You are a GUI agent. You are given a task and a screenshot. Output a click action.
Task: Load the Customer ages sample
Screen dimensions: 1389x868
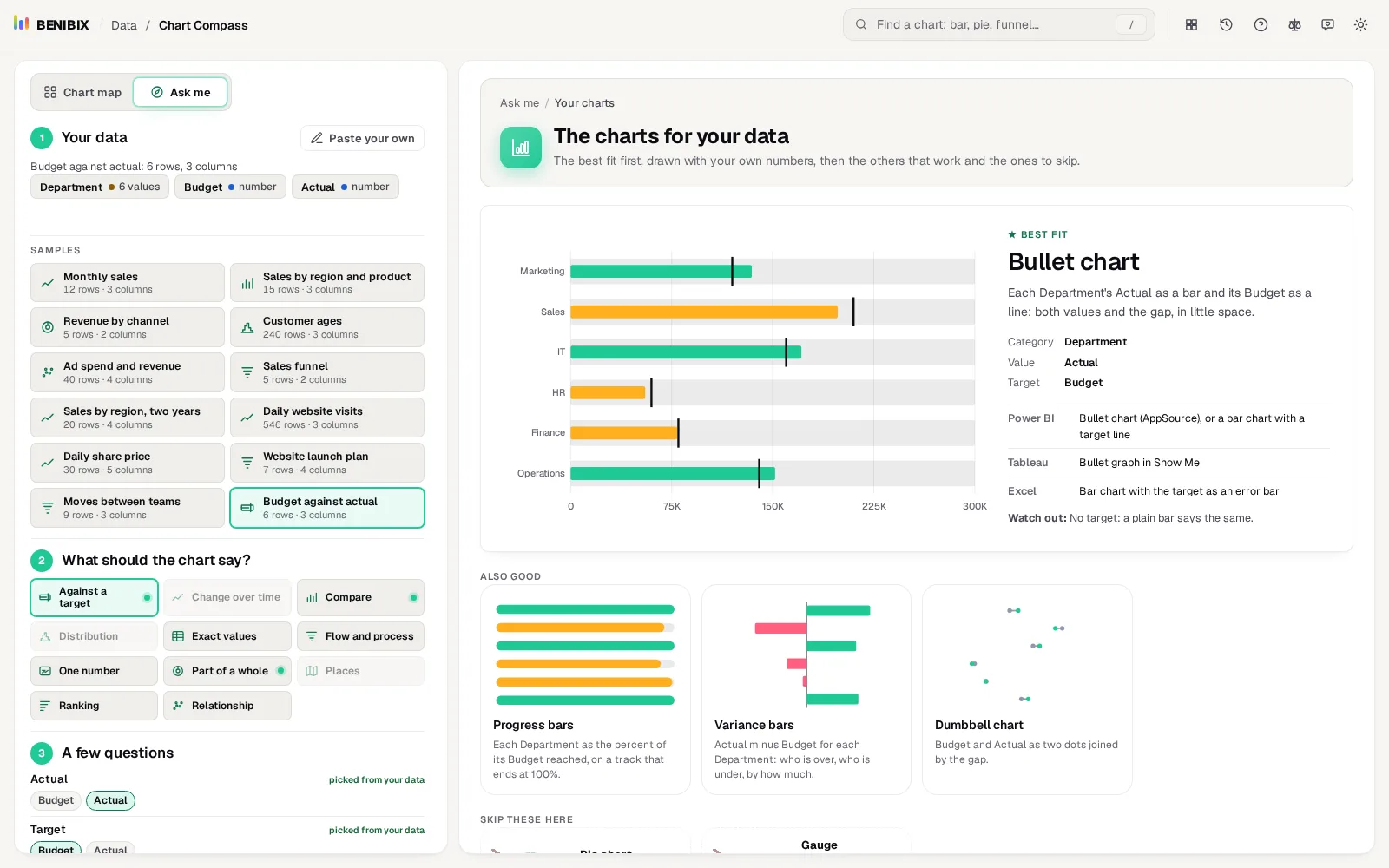pos(327,327)
